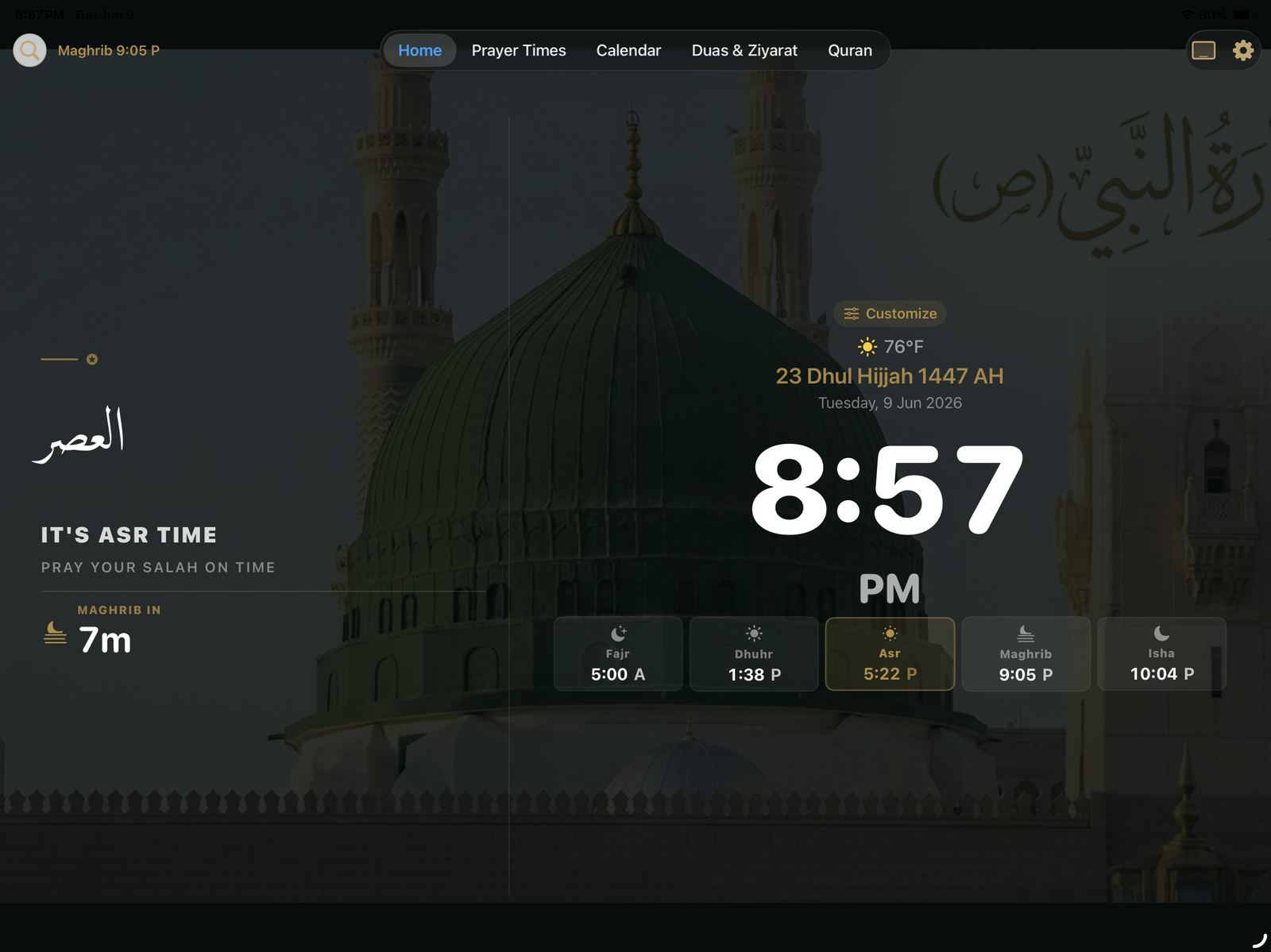Click the Customize button
Image resolution: width=1271 pixels, height=952 pixels.
coord(890,314)
